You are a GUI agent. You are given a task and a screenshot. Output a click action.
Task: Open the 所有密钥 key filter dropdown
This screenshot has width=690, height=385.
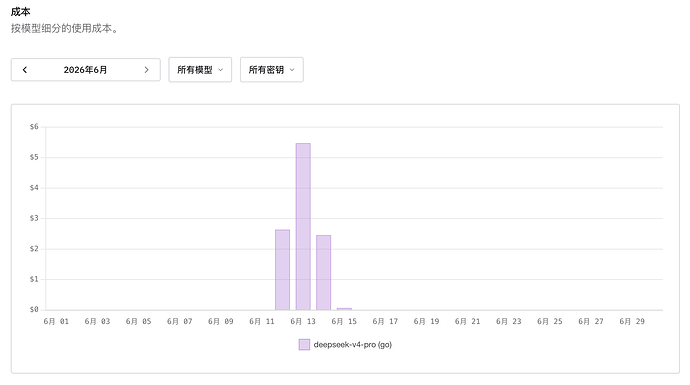coord(272,70)
